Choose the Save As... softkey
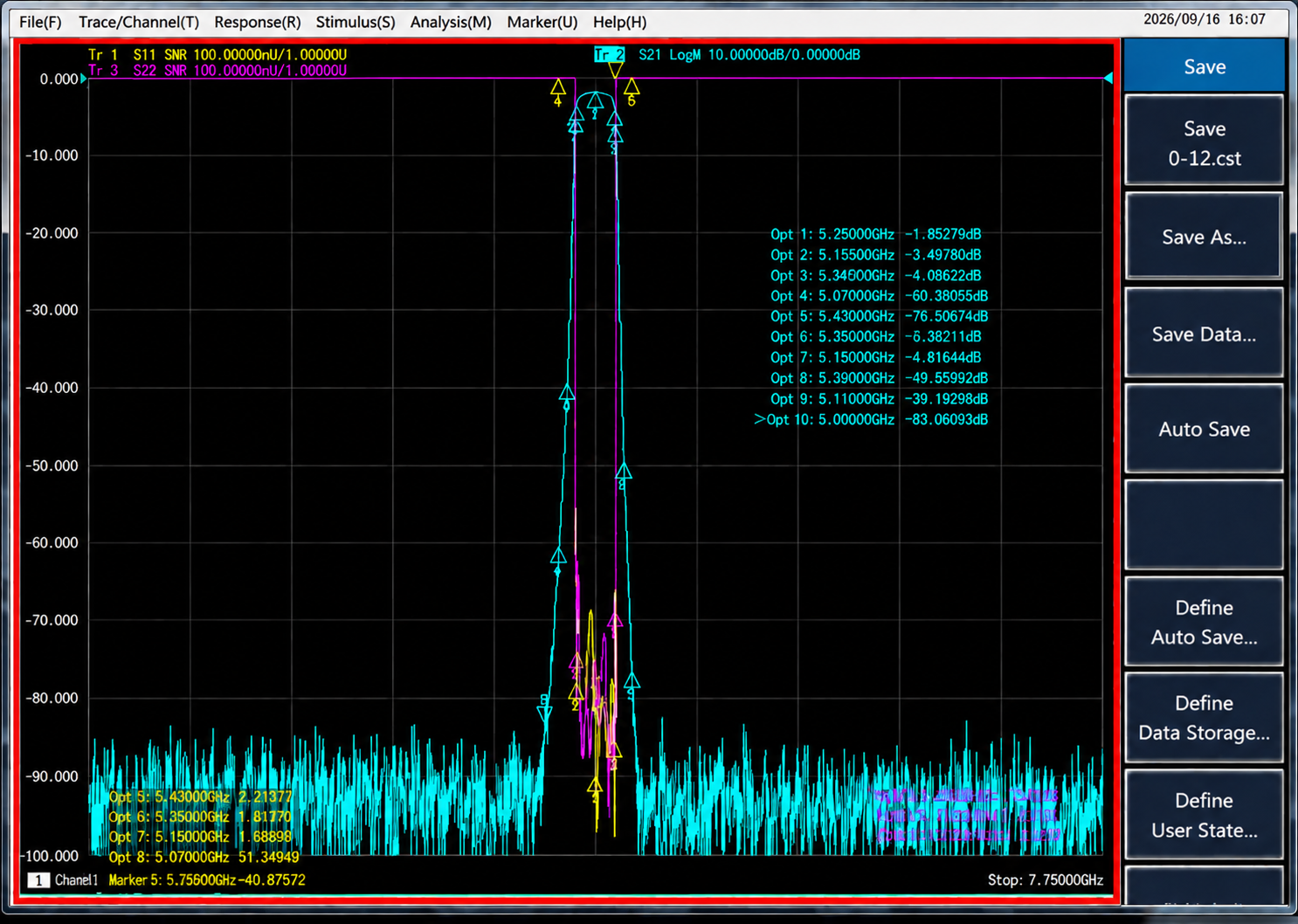The image size is (1298, 924). (1205, 237)
